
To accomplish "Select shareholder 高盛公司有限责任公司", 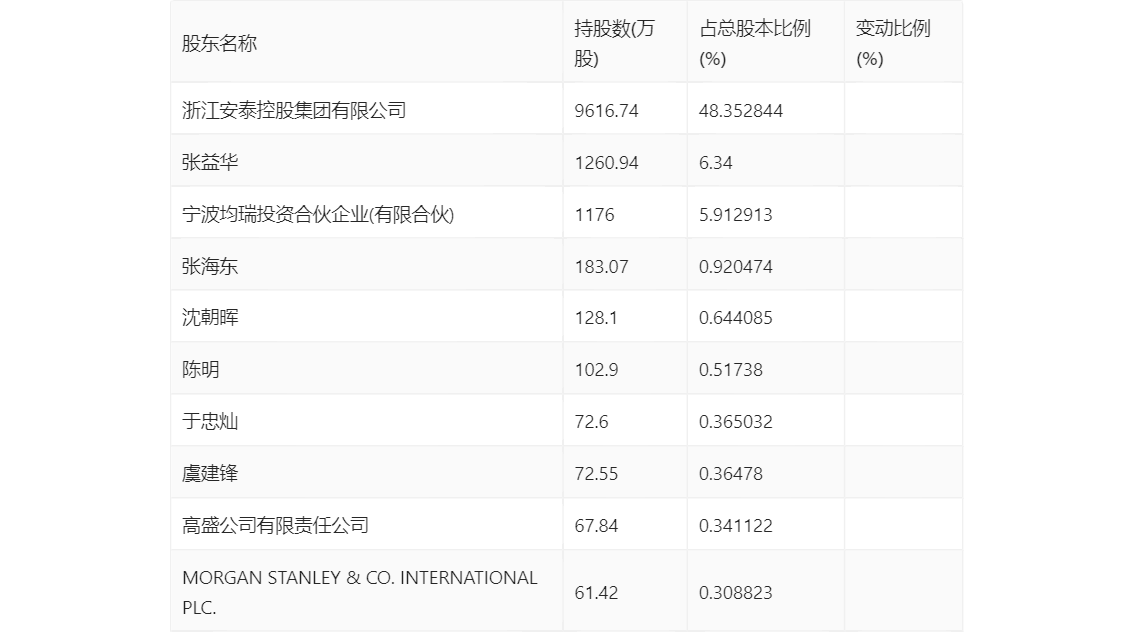I will 275,526.
